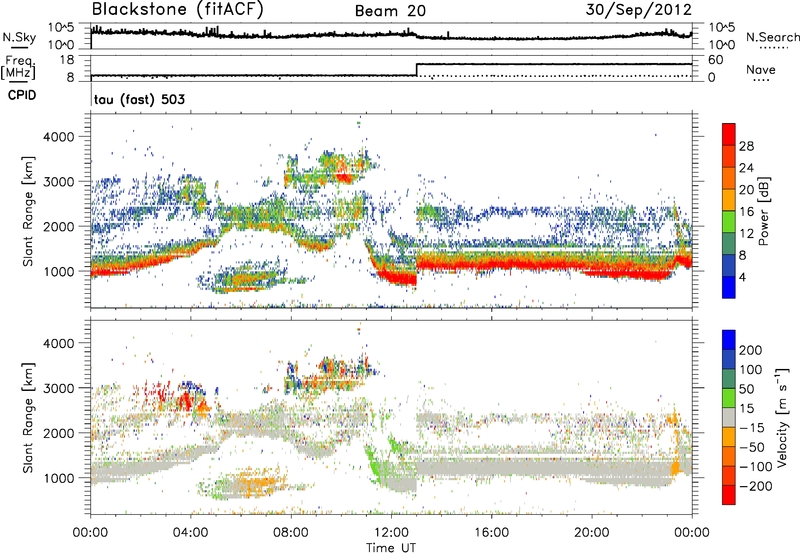Pick the bright blue bottom segment of power colorbar

[729, 288]
